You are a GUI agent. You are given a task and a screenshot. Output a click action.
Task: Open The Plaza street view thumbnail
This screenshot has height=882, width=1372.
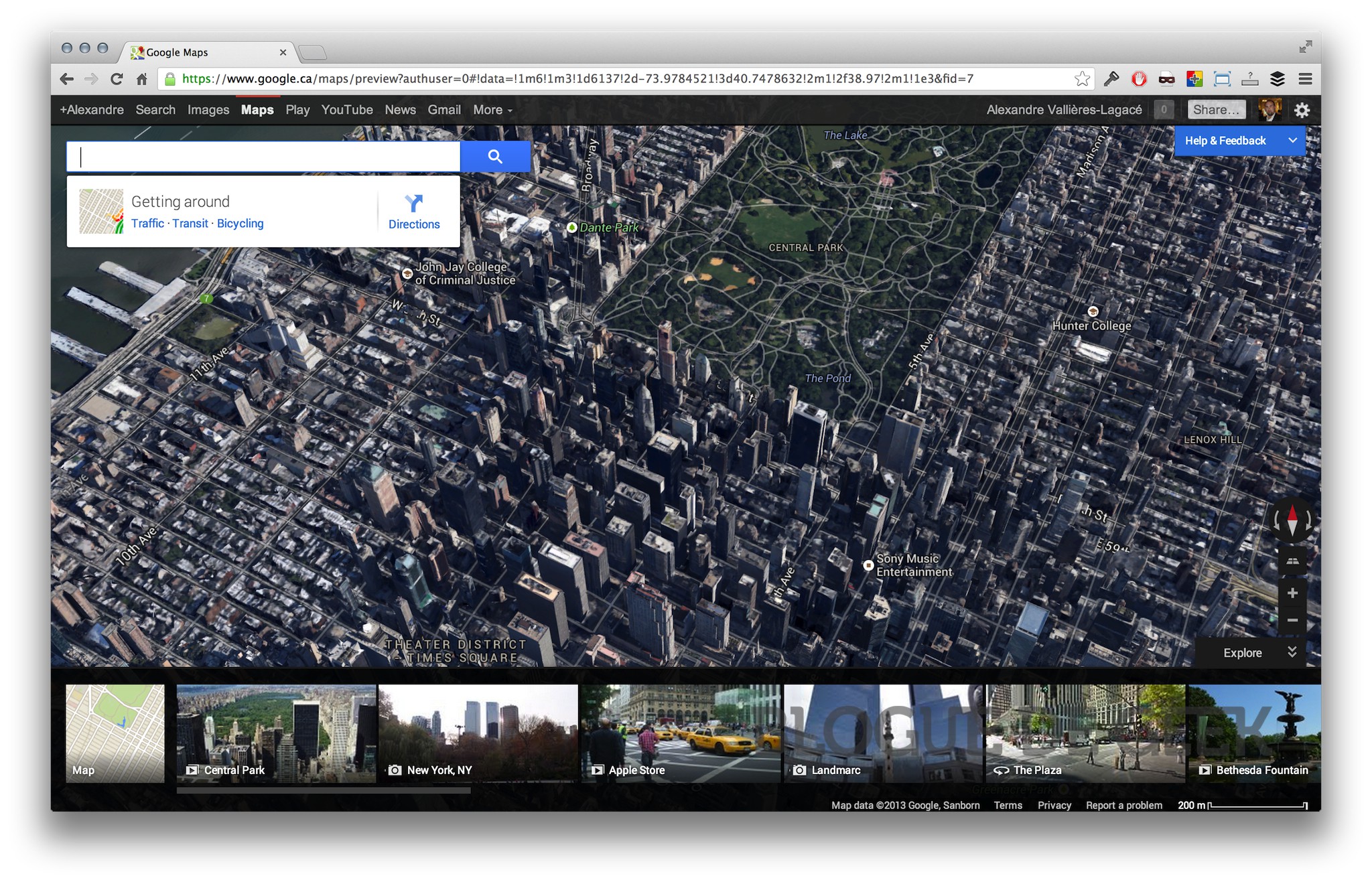(1086, 733)
